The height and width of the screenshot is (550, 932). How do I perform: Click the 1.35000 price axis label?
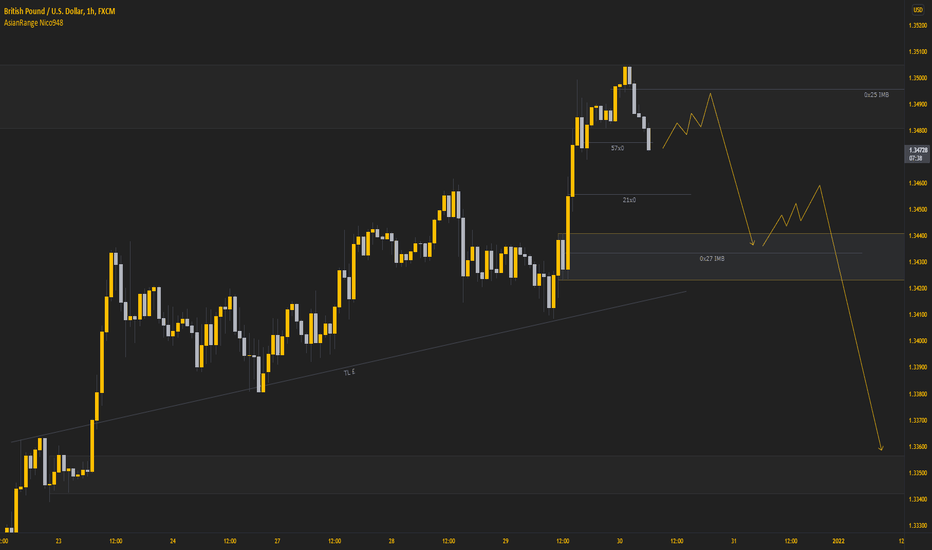(x=918, y=78)
